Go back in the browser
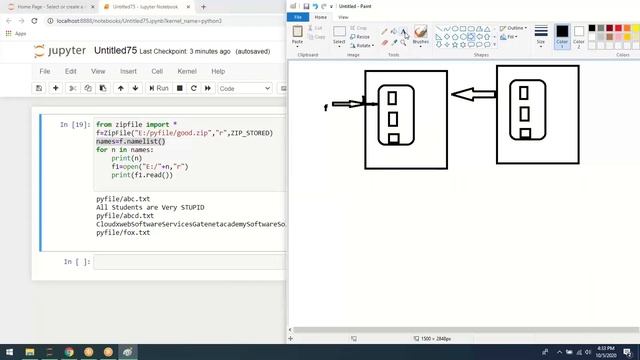 click(x=9, y=20)
